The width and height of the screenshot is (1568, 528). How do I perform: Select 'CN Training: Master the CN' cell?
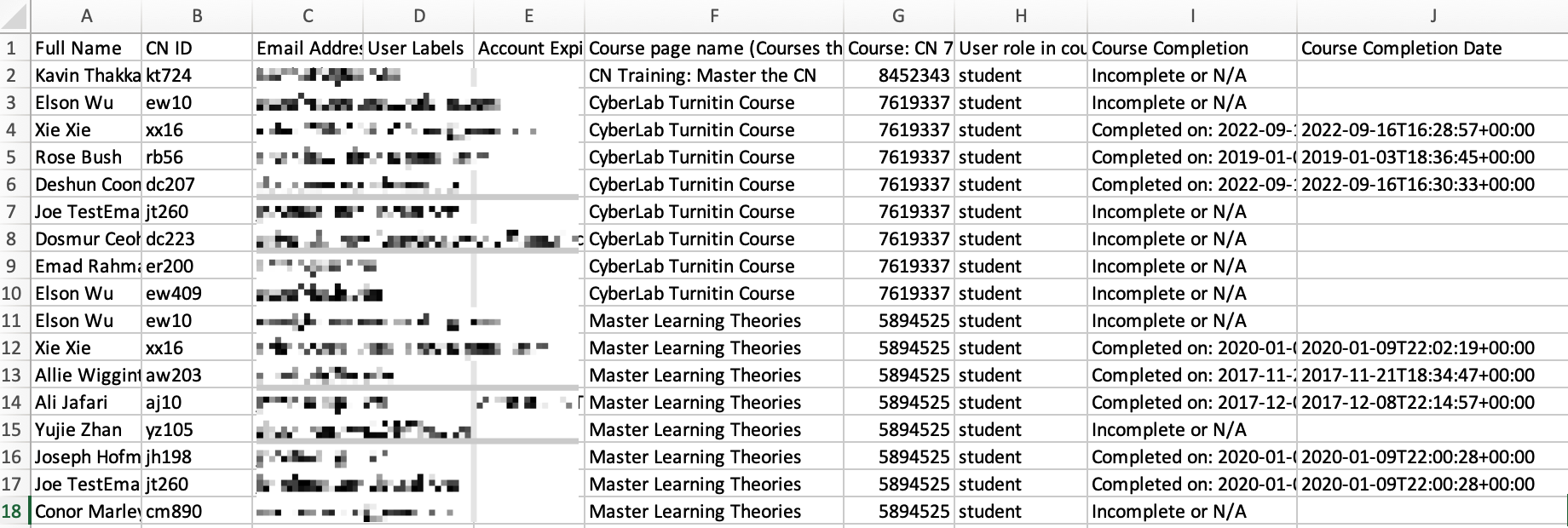pyautogui.click(x=714, y=75)
